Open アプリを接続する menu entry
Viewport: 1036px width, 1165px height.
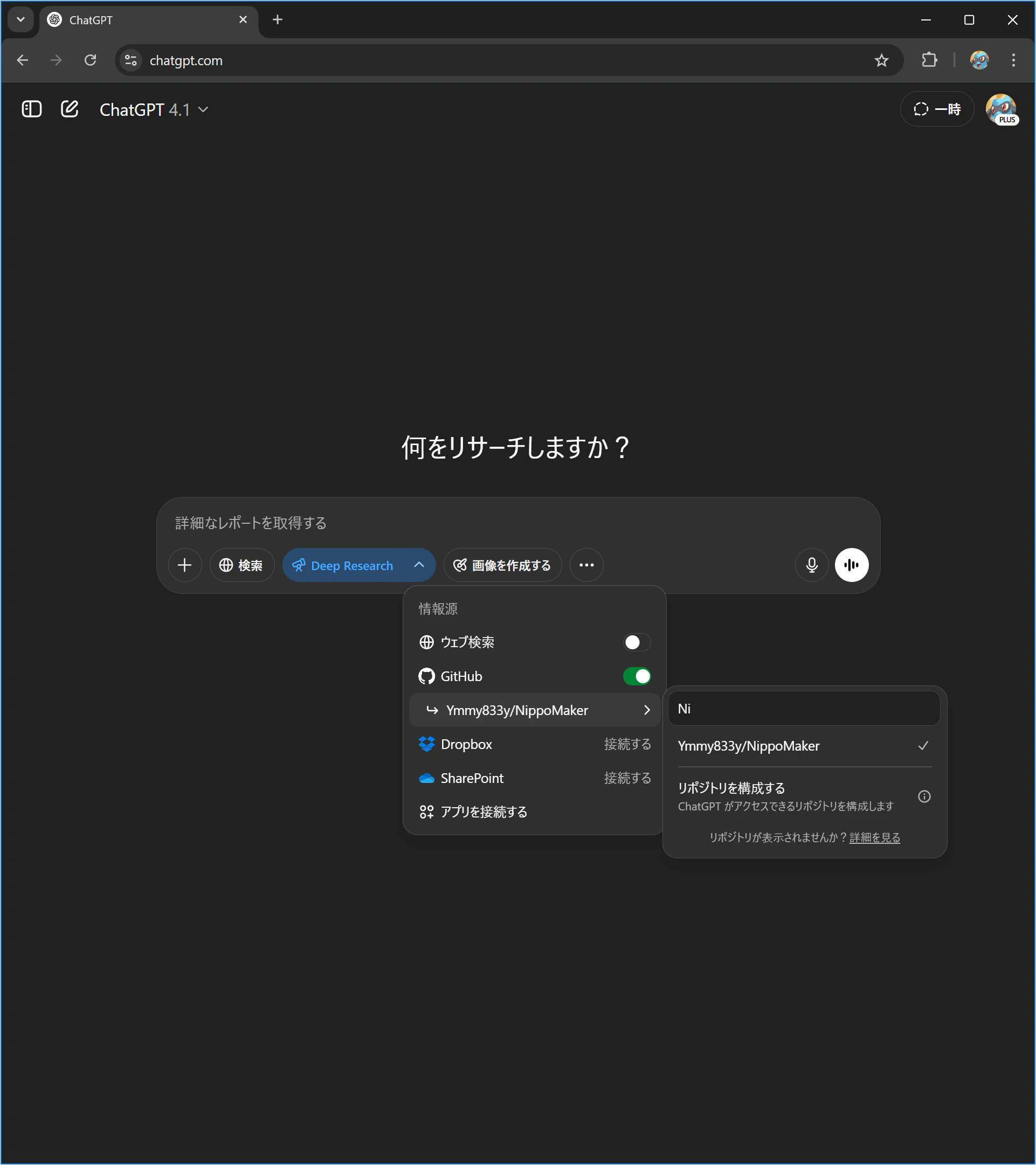[534, 812]
